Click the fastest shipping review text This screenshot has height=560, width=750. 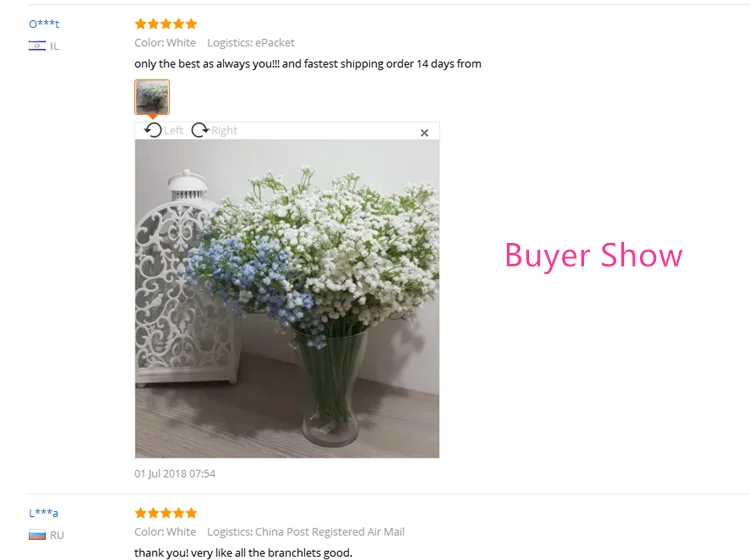308,64
